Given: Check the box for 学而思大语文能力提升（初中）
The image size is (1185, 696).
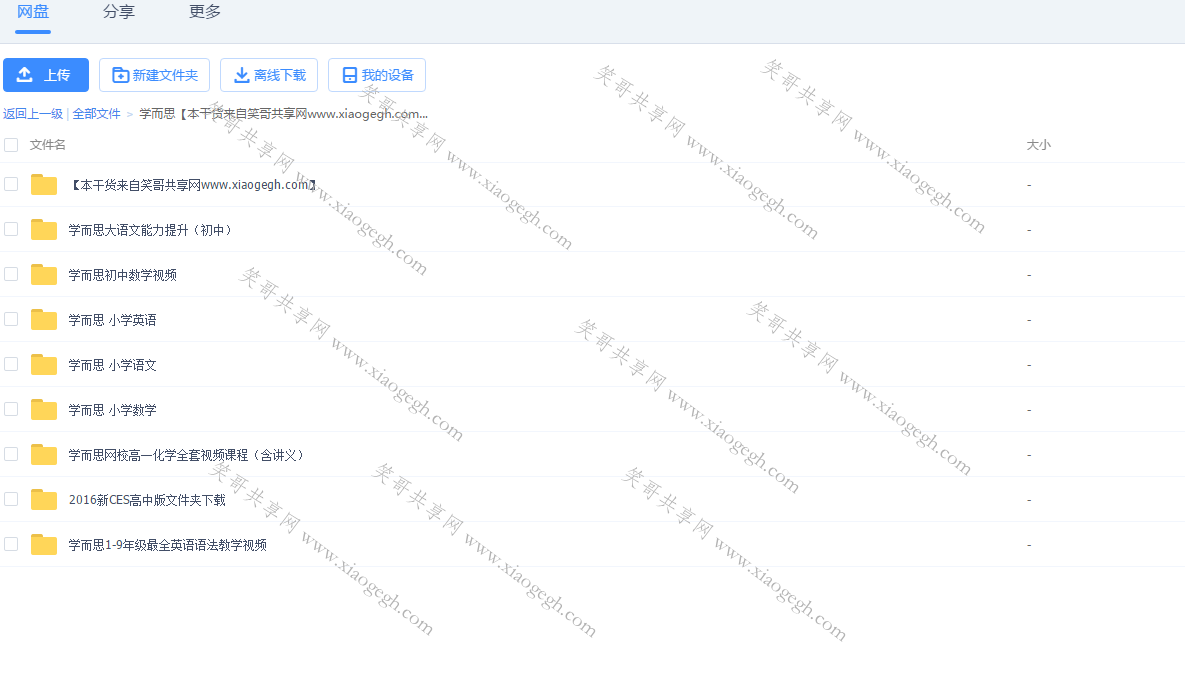Looking at the screenshot, I should pyautogui.click(x=11, y=229).
